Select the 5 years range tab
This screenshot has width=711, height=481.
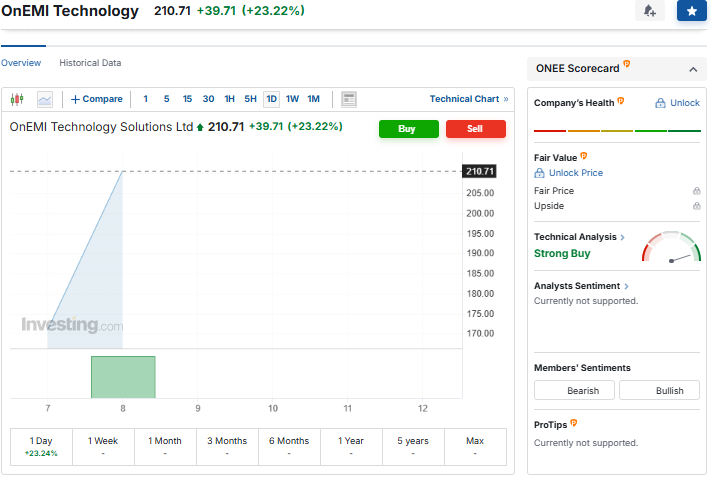pos(413,447)
